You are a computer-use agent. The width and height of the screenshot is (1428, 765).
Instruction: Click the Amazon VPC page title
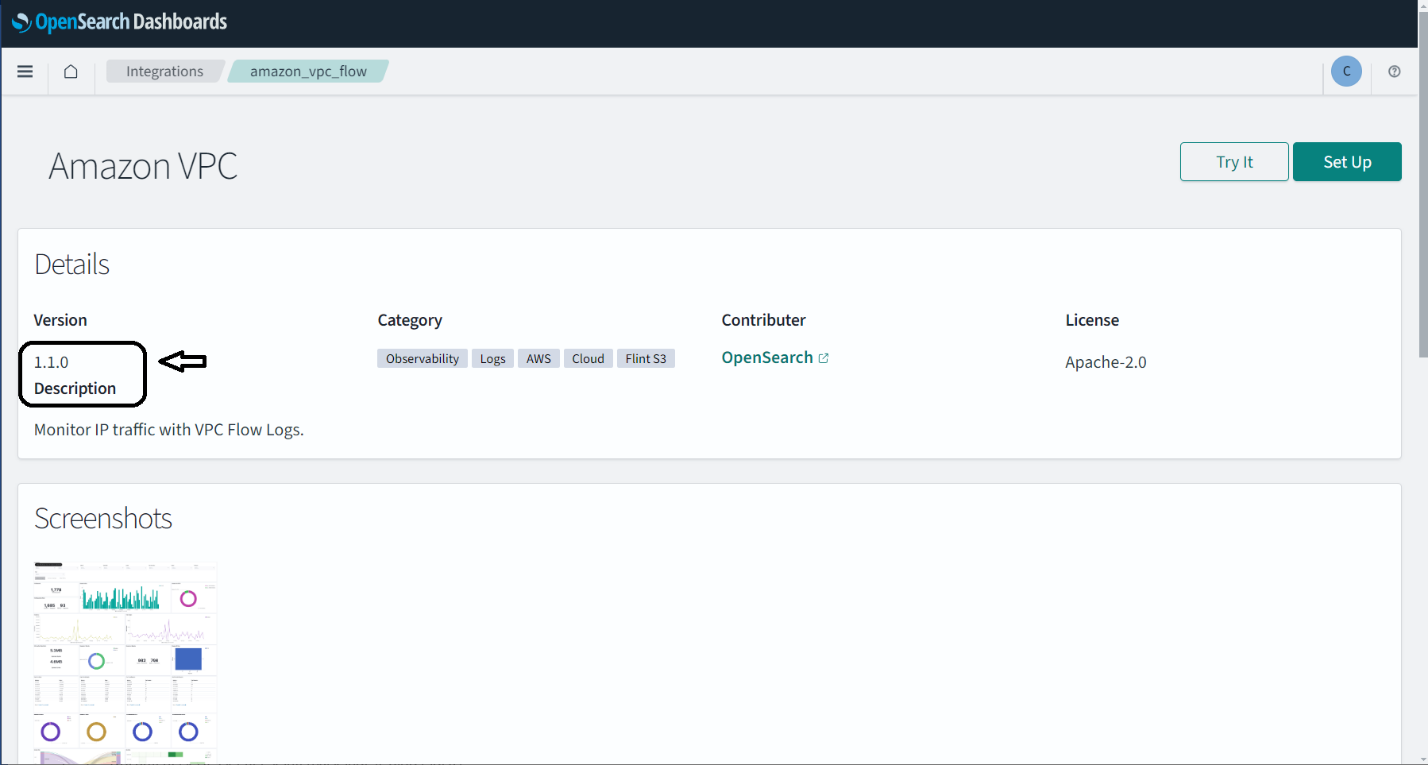coord(143,166)
